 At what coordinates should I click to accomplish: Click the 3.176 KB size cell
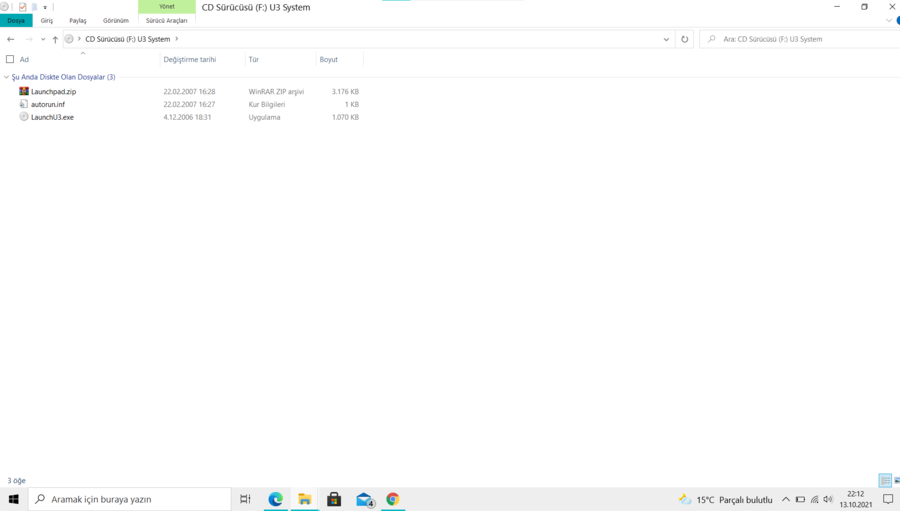click(x=345, y=91)
